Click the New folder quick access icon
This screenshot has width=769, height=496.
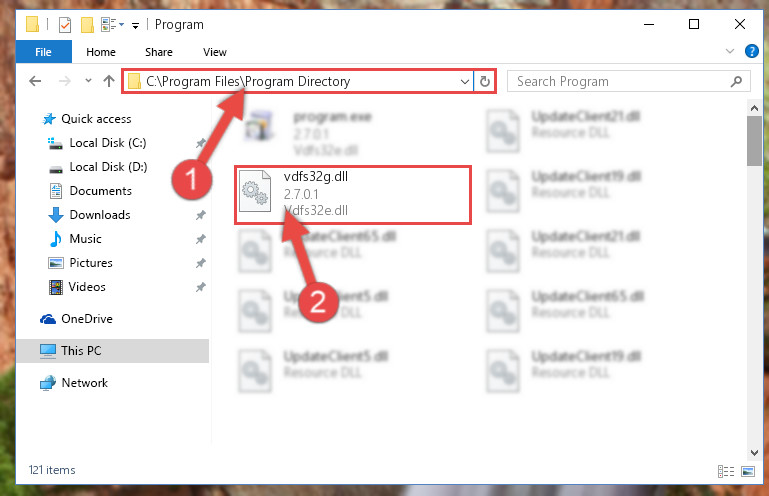[87, 25]
